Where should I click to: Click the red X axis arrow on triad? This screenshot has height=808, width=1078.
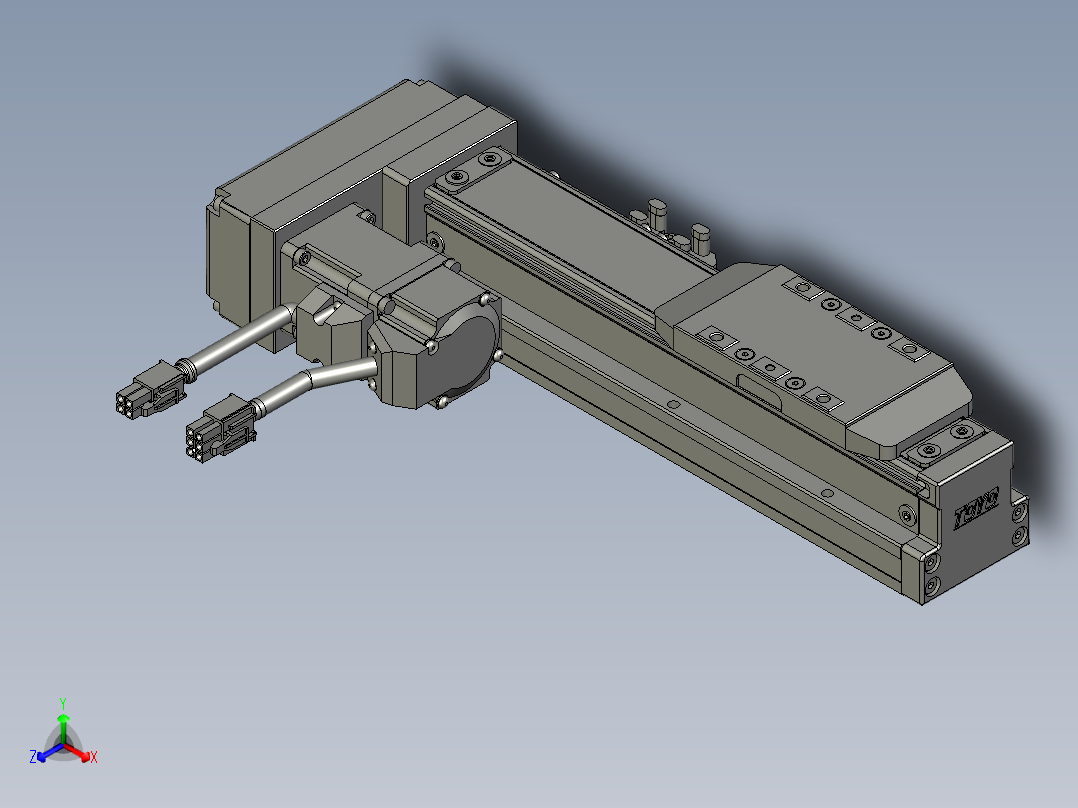click(78, 752)
